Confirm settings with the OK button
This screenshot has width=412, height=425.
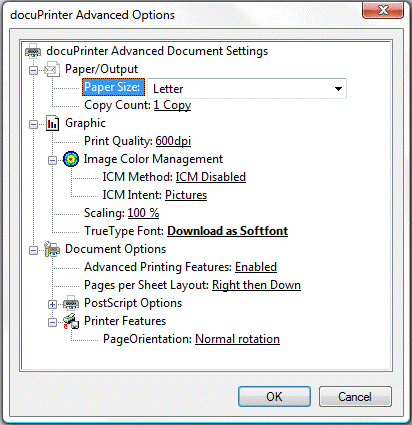(274, 397)
